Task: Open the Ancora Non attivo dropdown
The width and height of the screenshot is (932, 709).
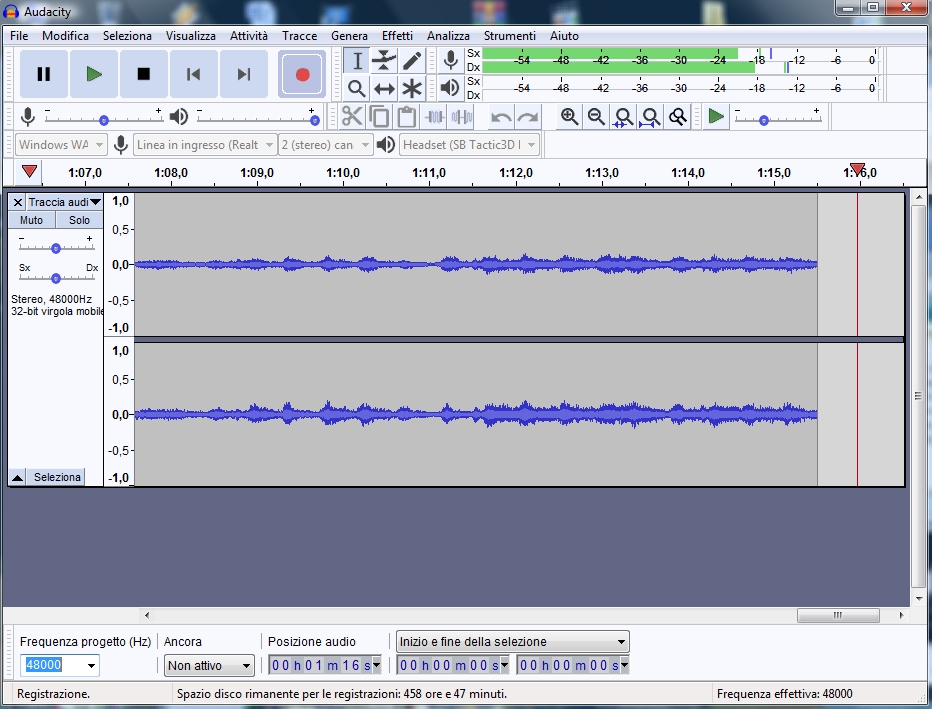Action: 209,666
